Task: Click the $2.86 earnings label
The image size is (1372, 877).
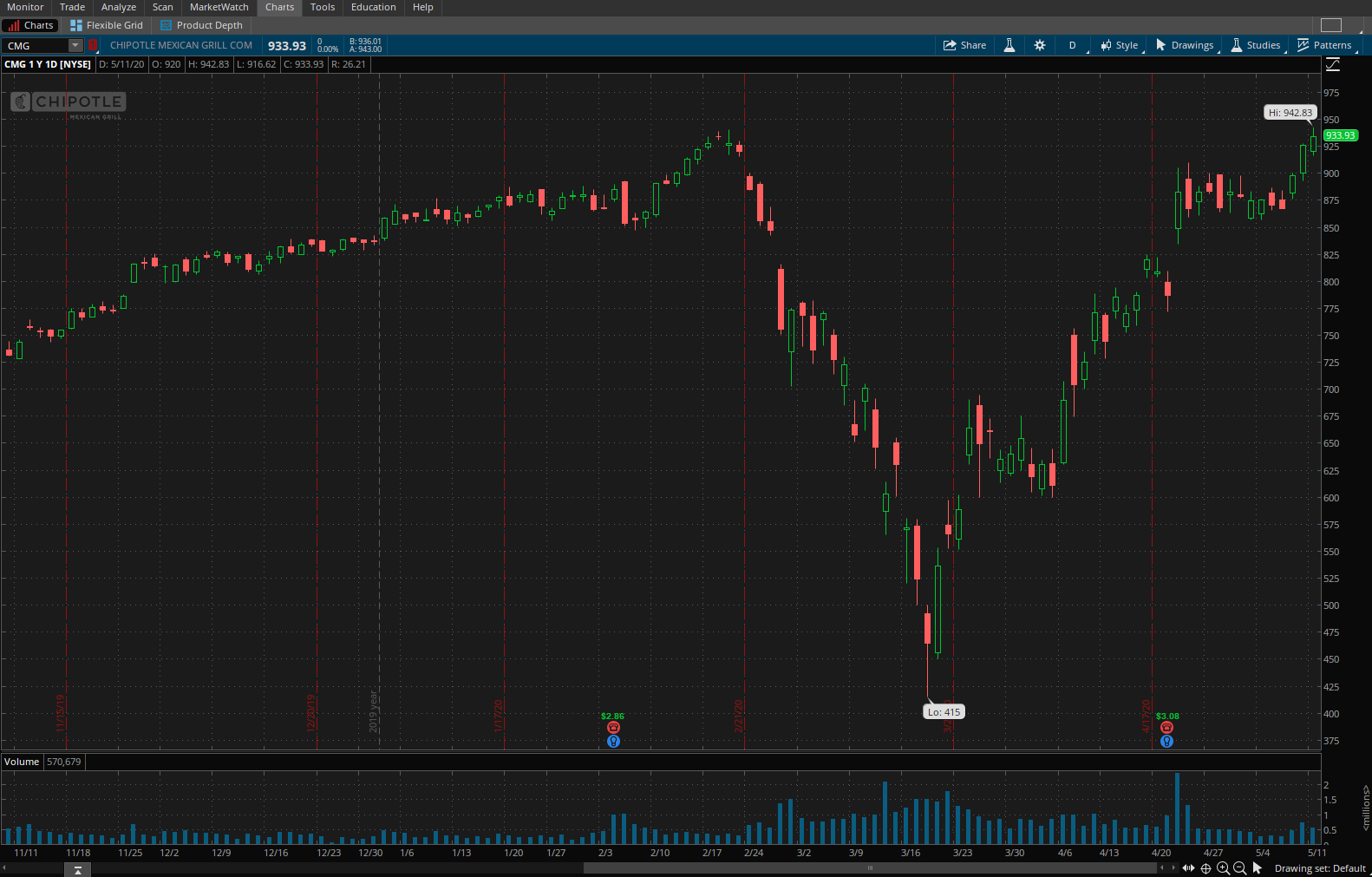Action: (612, 717)
